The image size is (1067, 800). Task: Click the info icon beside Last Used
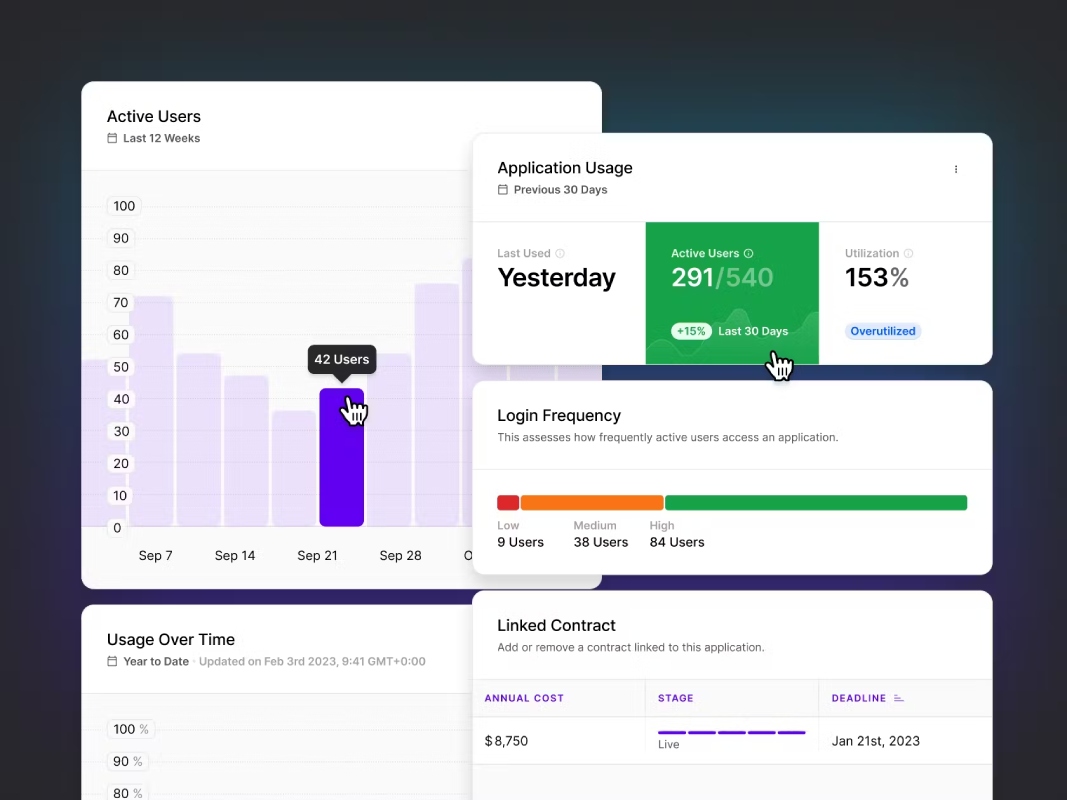[560, 253]
